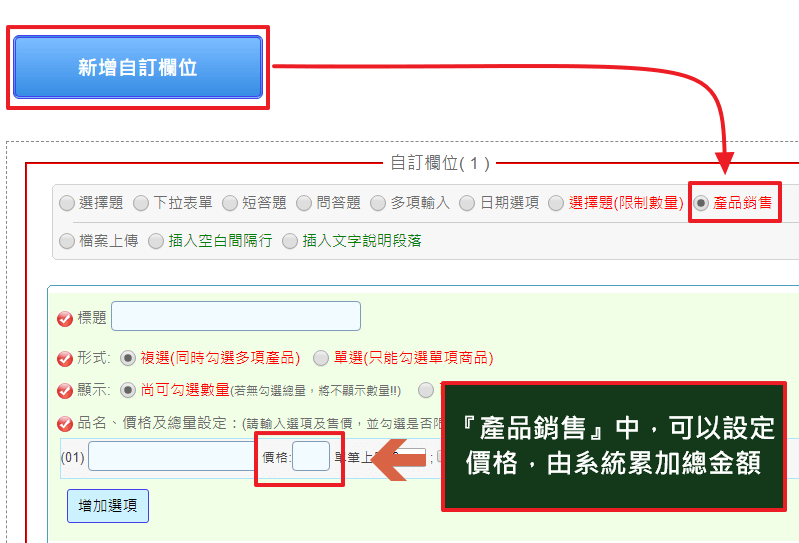Select 複選 multiple-product form option
Viewport: 799px width, 543px height.
[x=127, y=358]
